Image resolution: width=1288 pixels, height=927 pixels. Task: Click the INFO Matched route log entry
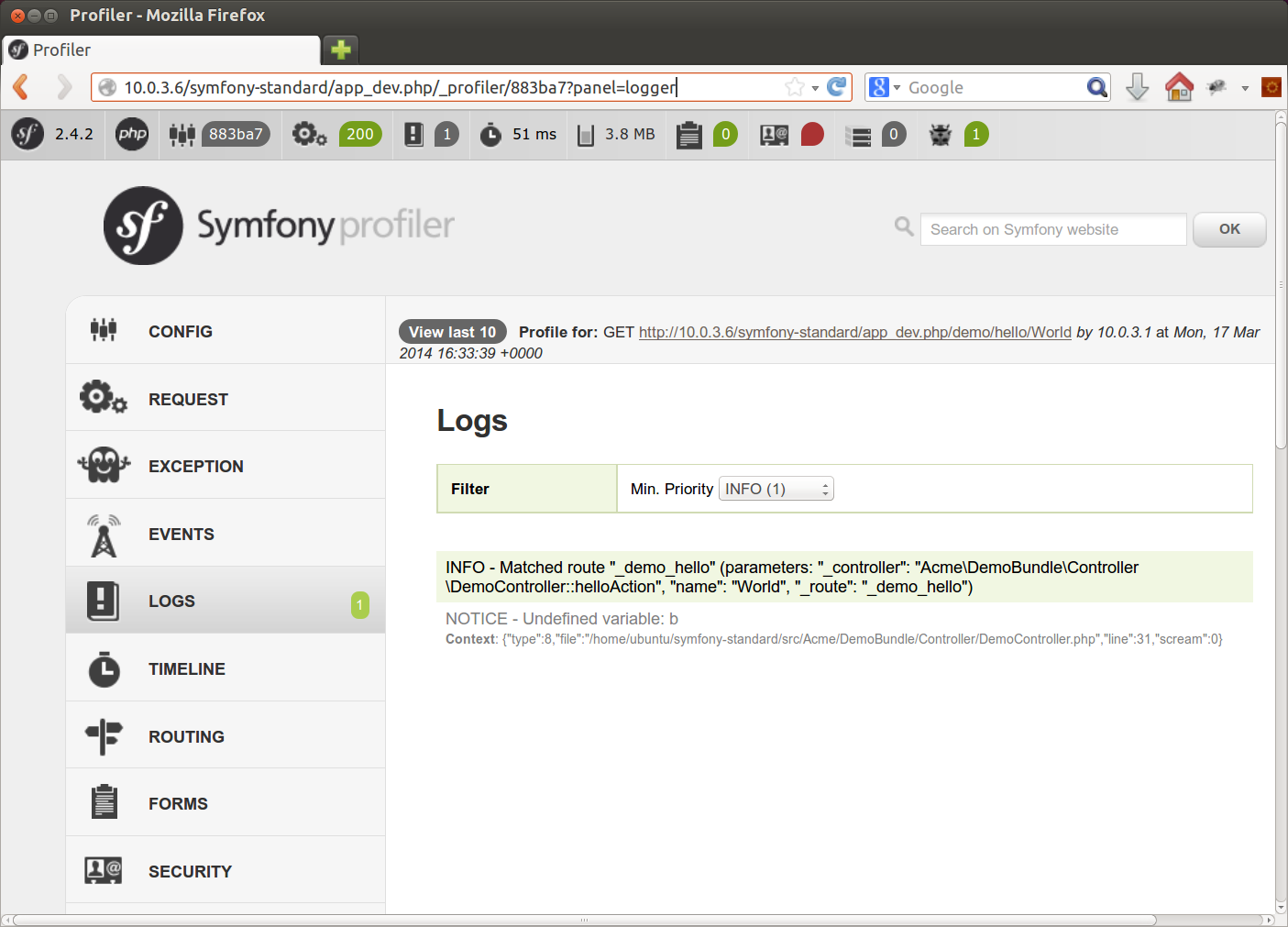[x=844, y=577]
